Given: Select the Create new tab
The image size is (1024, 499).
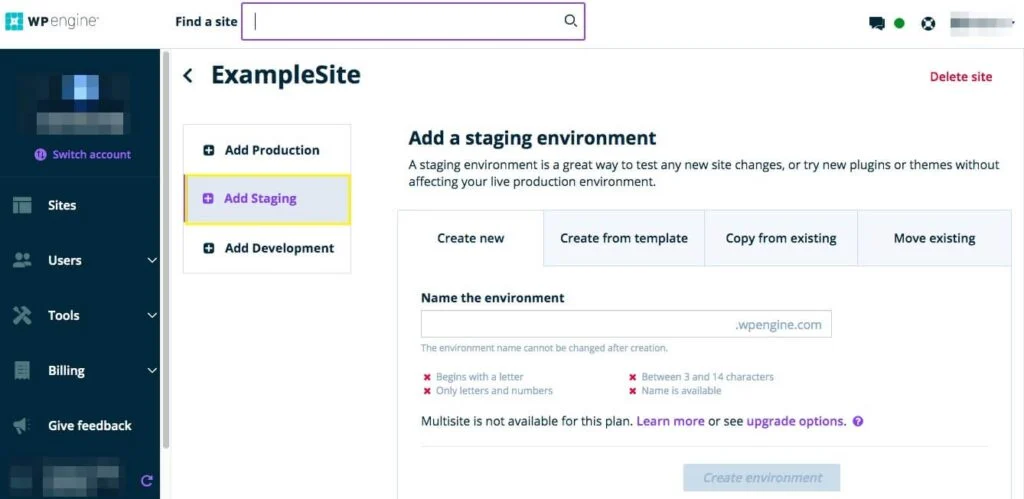Looking at the screenshot, I should [471, 238].
